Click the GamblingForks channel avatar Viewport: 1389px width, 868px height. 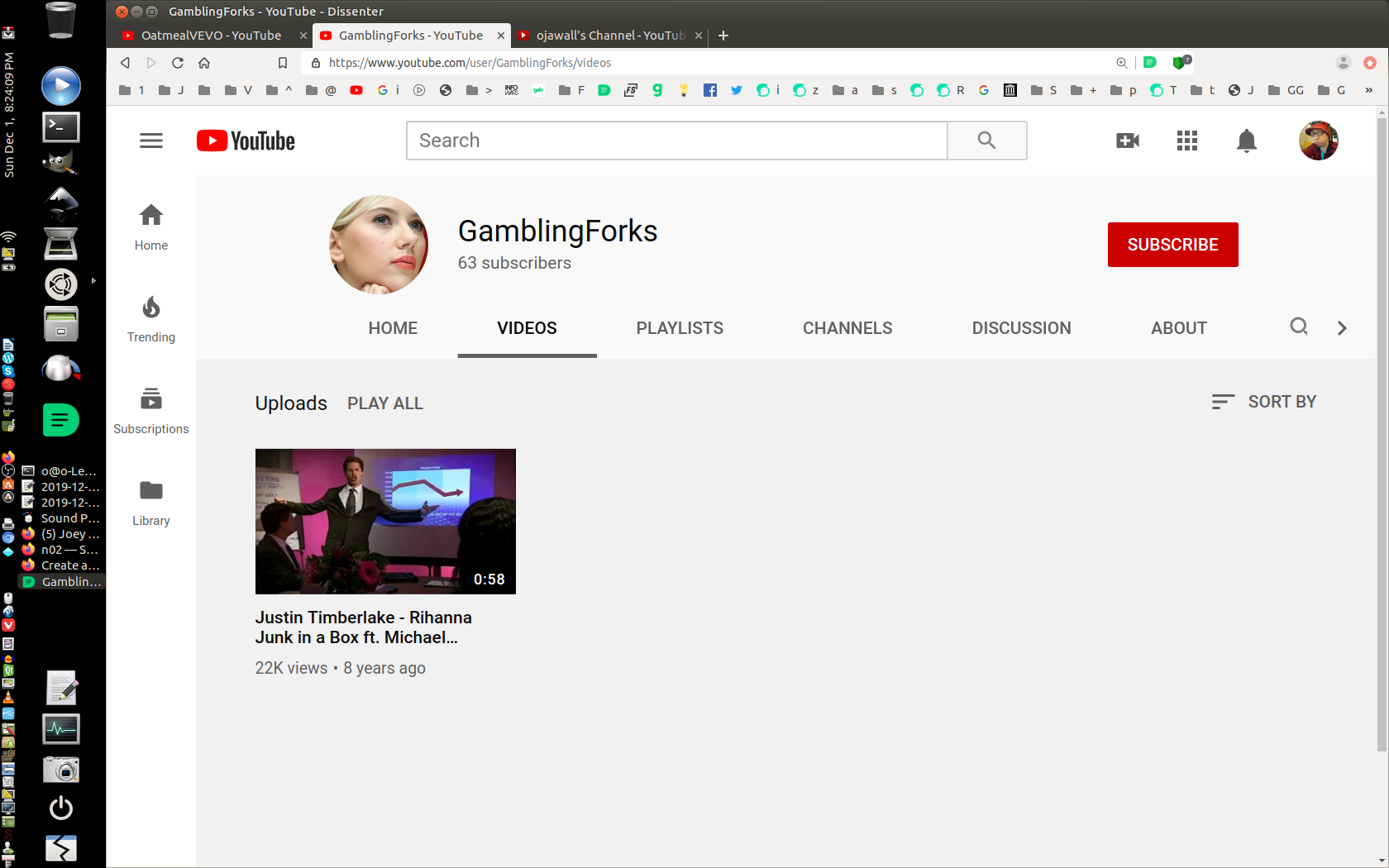coord(379,245)
